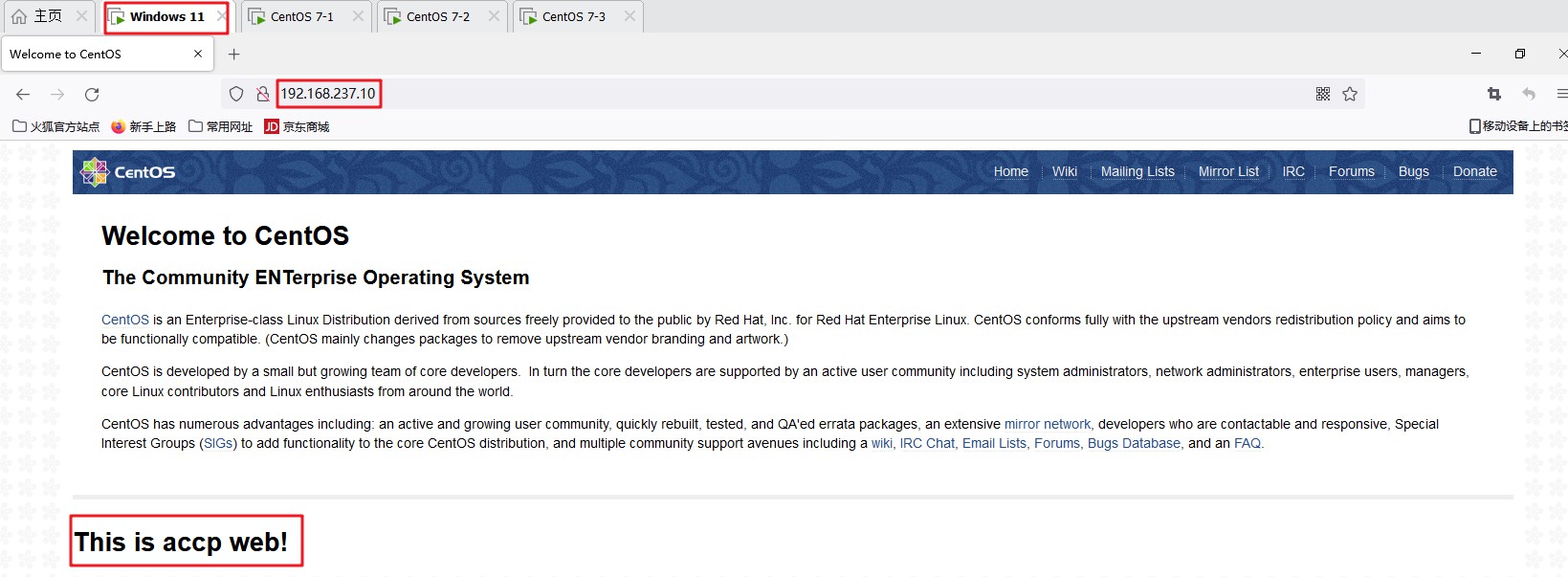Close the CentOS 7-2 VM tab
This screenshot has width=1568, height=577.
click(494, 16)
